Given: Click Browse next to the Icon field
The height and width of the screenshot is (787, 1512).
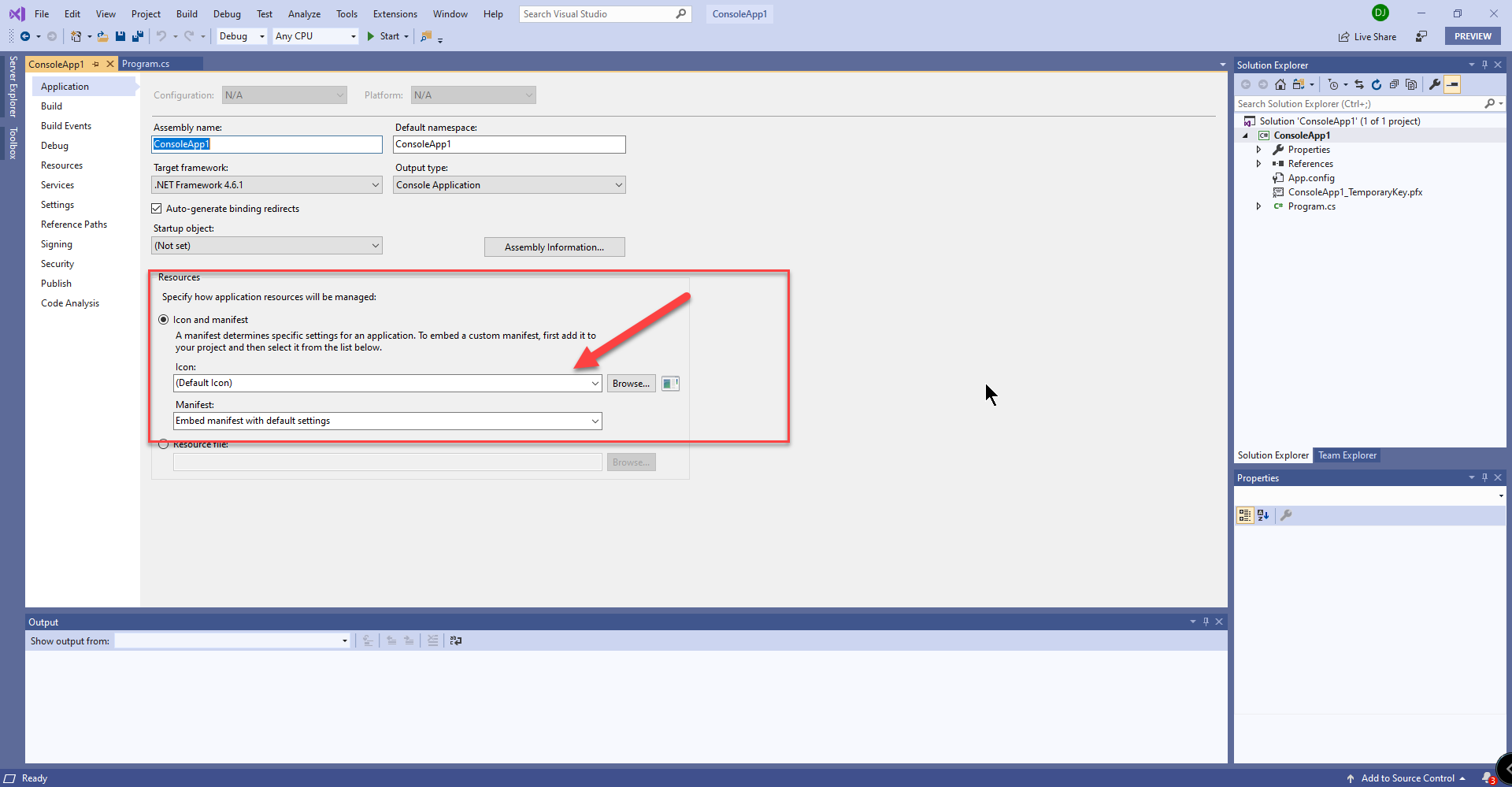Looking at the screenshot, I should (631, 384).
